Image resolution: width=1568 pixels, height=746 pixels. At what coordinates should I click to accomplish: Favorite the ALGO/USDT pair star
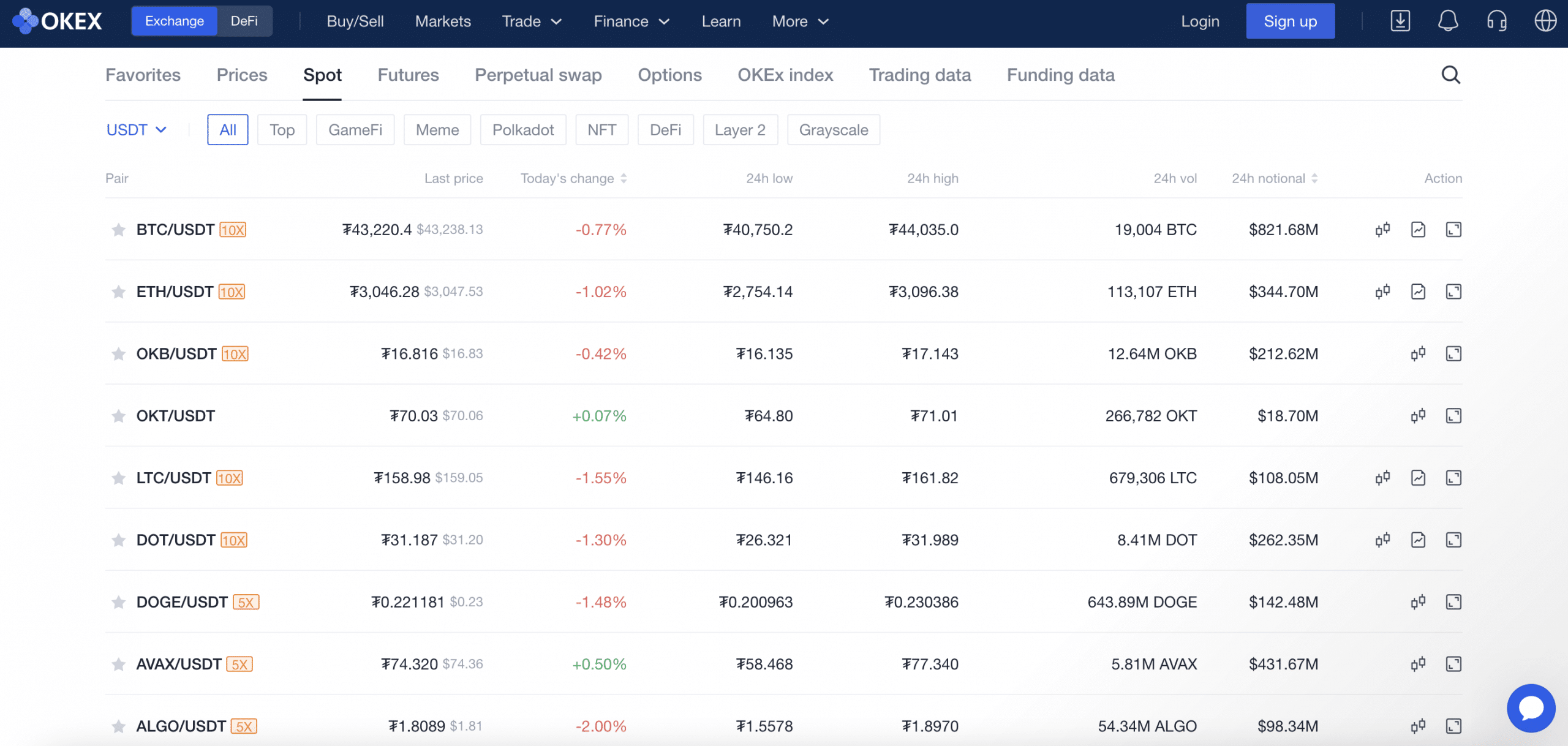coord(118,726)
